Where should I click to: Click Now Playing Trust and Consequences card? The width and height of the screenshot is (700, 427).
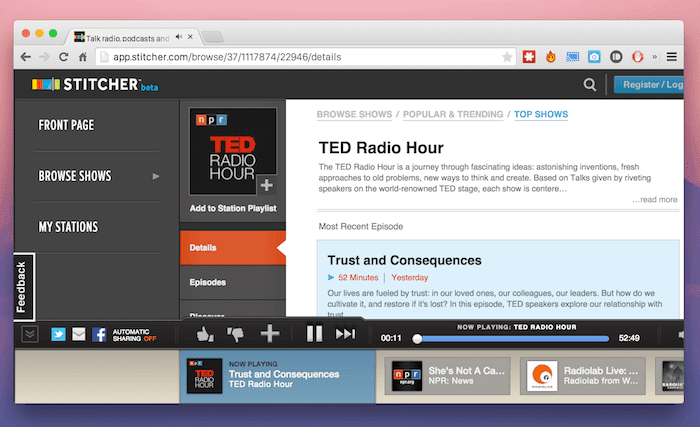pyautogui.click(x=277, y=377)
